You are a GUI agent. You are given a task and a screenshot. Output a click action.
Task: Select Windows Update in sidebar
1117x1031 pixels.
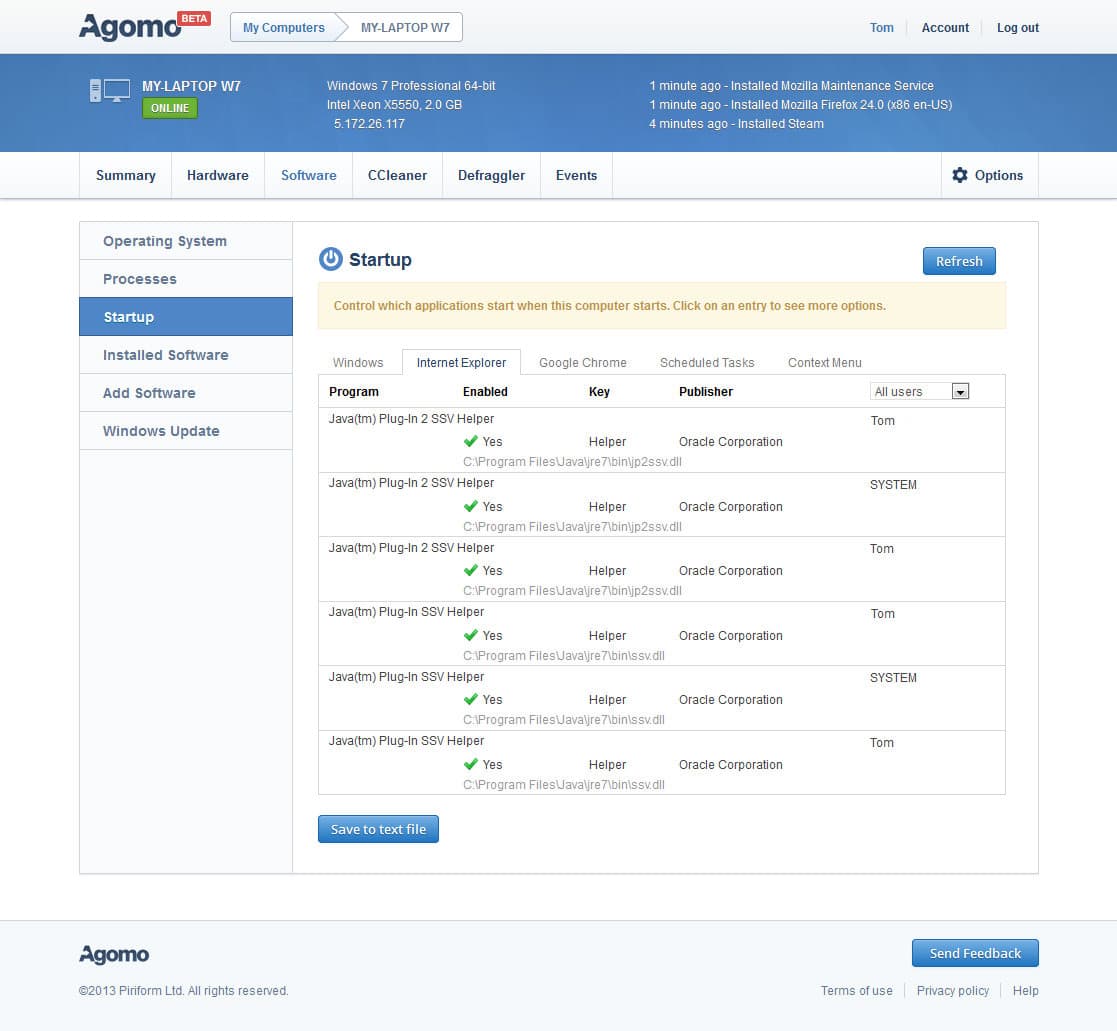[161, 431]
